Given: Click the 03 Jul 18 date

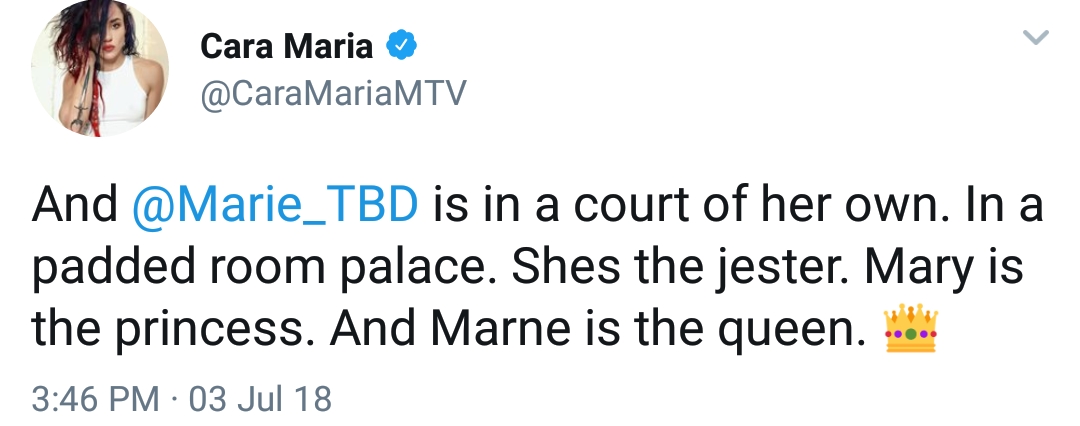Looking at the screenshot, I should coord(260,399).
